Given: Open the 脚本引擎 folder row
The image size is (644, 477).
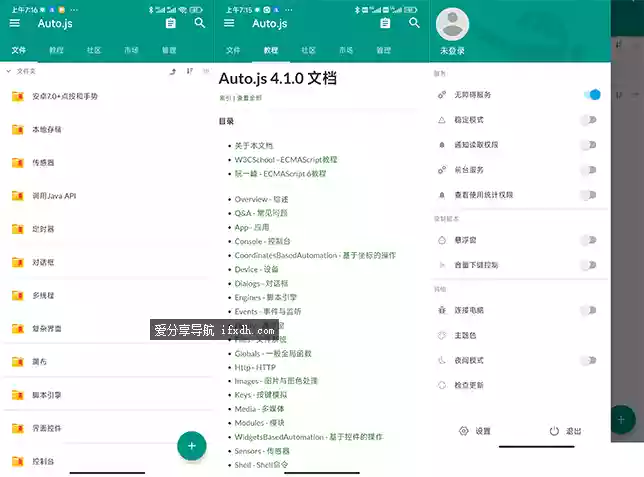Looking at the screenshot, I should click(x=107, y=395).
